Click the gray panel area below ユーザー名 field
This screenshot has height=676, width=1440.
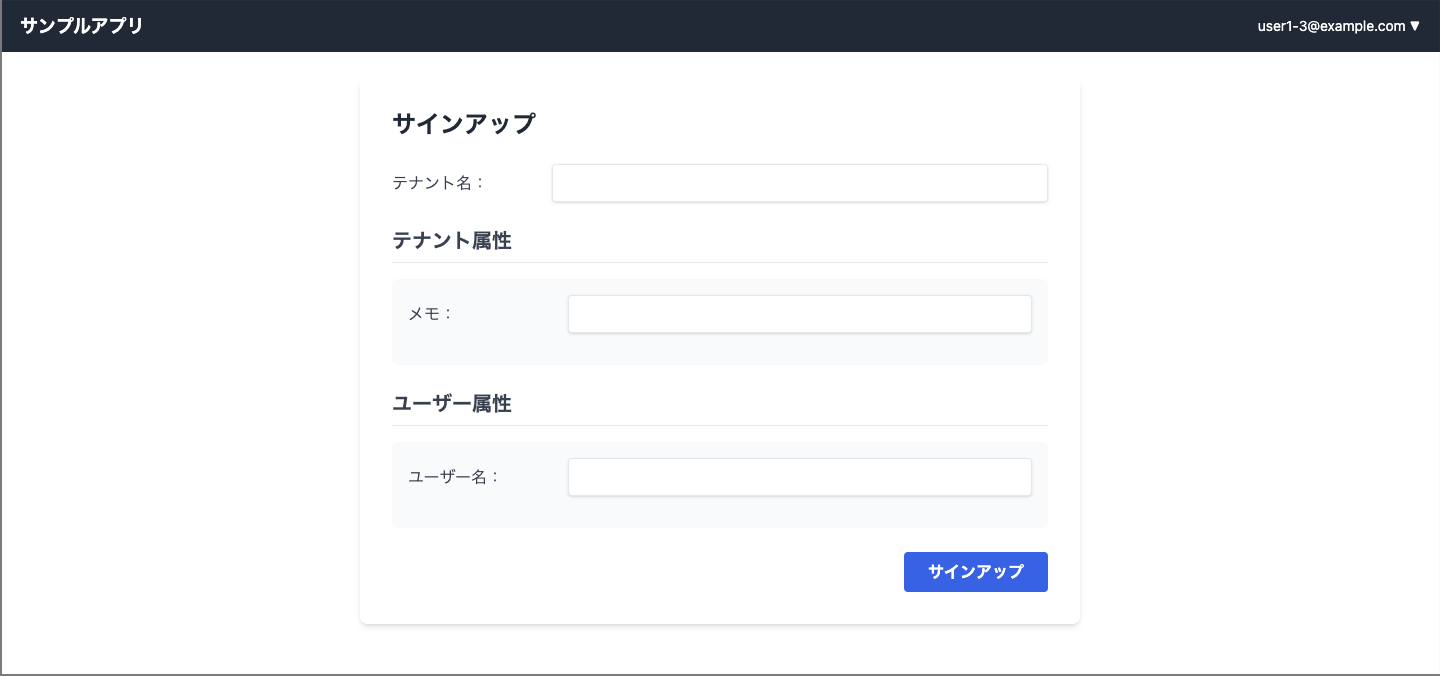[720, 513]
